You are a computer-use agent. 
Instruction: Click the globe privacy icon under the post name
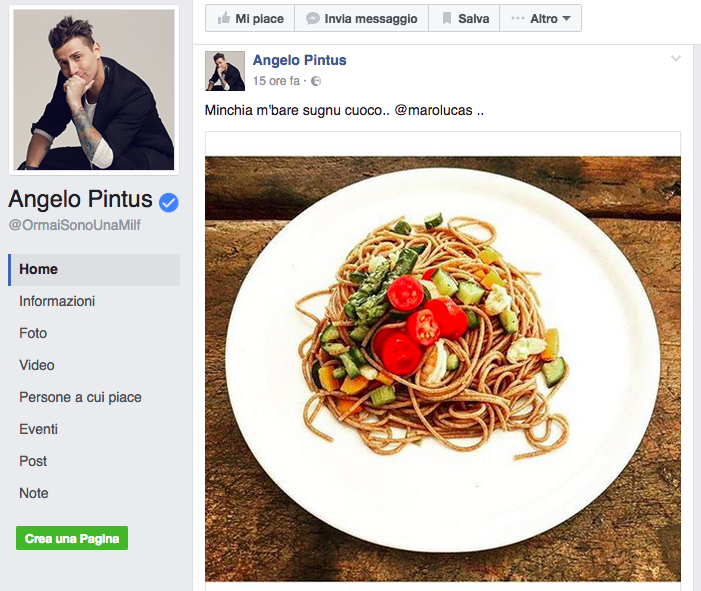[x=316, y=81]
